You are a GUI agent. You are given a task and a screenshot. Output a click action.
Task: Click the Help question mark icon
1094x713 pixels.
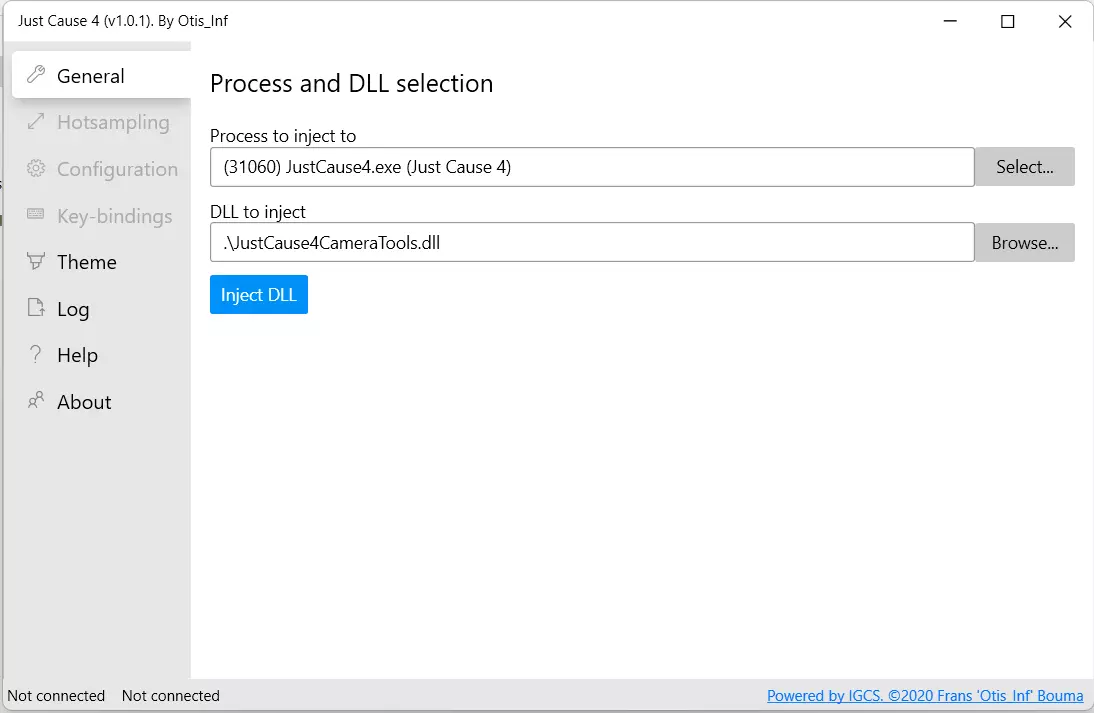tap(36, 355)
